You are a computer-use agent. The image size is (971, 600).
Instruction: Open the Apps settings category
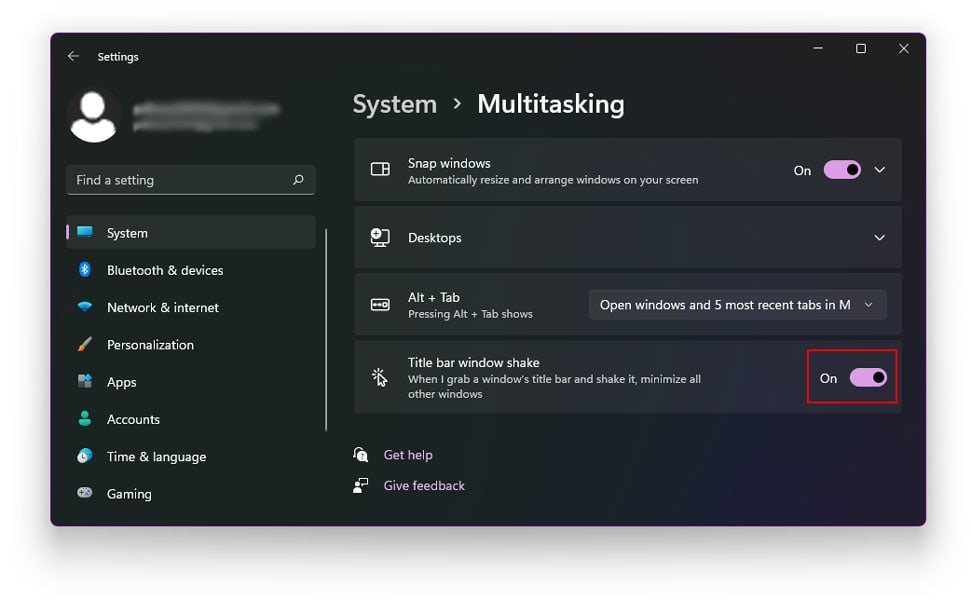pyautogui.click(x=121, y=382)
